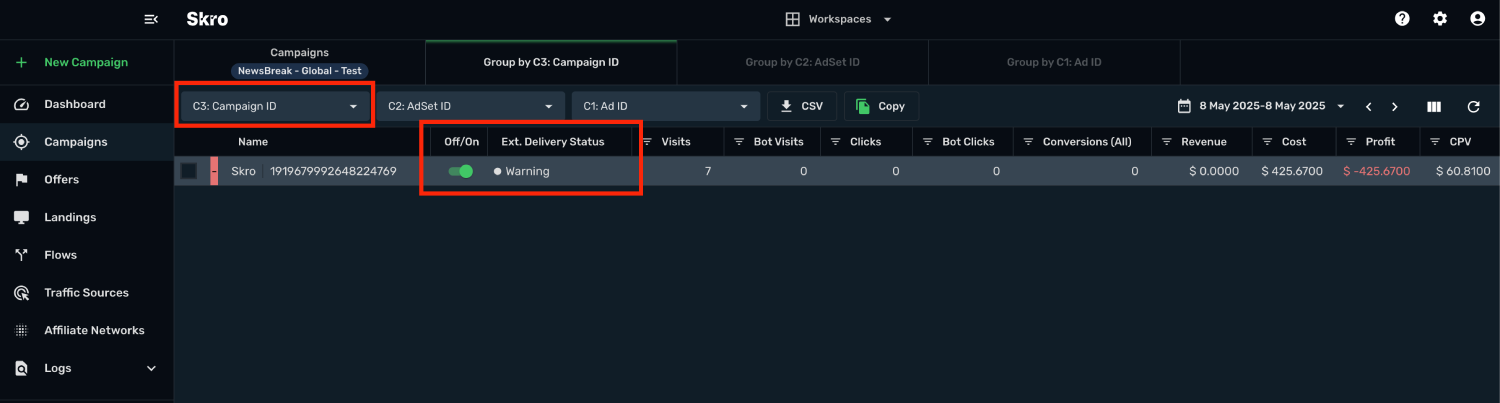Open the help question mark icon
1500x403 pixels.
click(x=1402, y=19)
